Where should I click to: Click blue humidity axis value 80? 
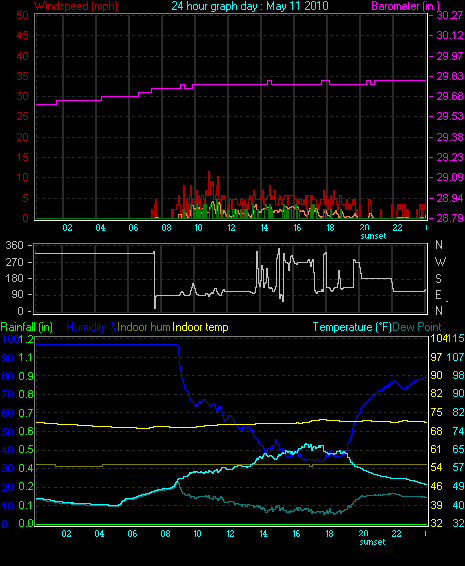pyautogui.click(x=8, y=376)
